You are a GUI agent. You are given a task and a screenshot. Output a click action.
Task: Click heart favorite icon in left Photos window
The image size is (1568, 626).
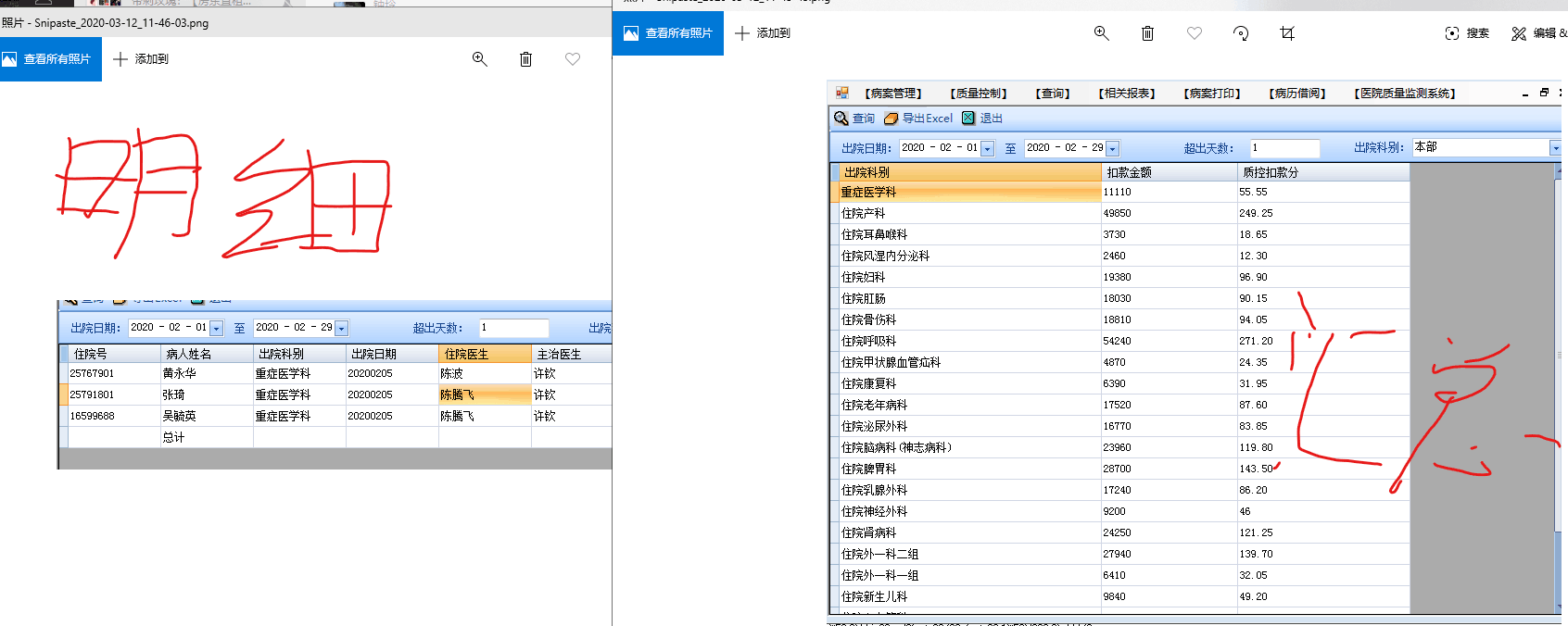point(573,59)
